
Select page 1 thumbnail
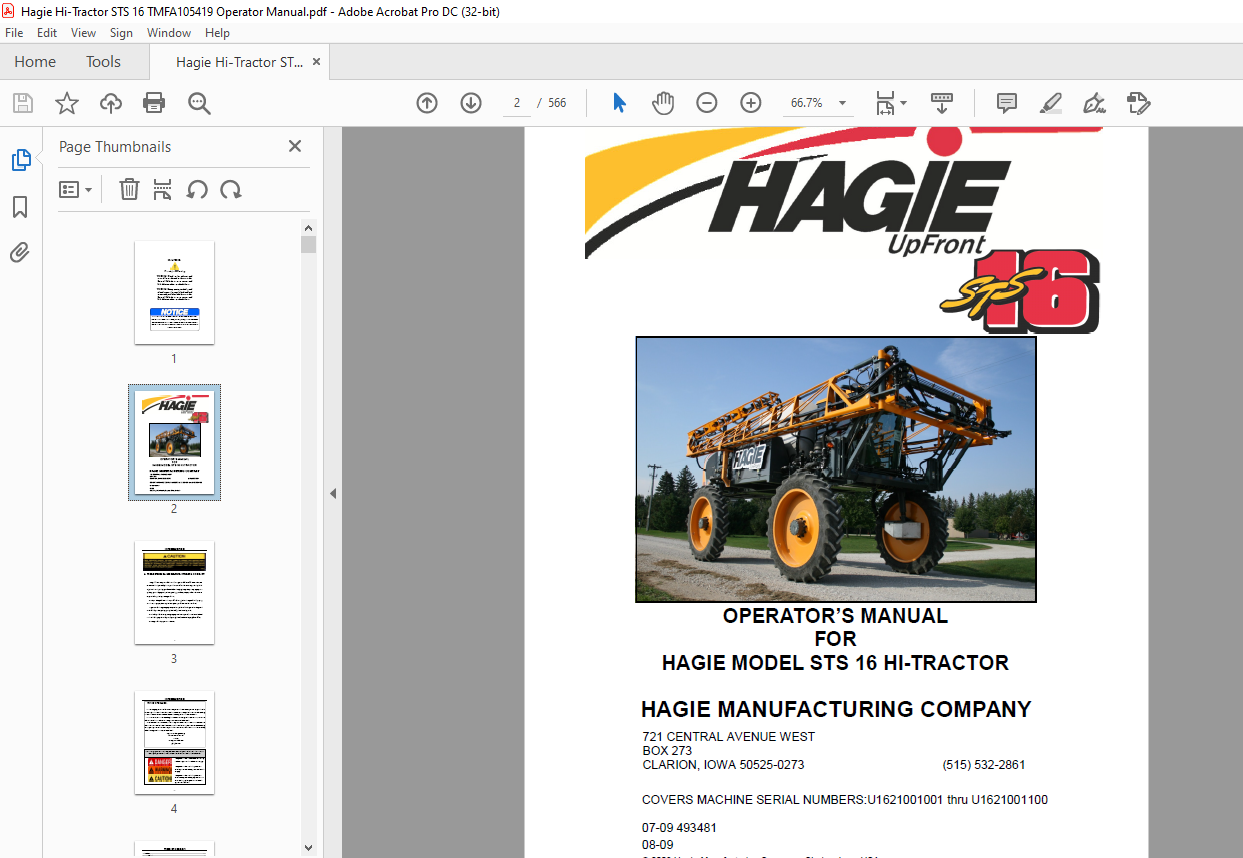174,292
